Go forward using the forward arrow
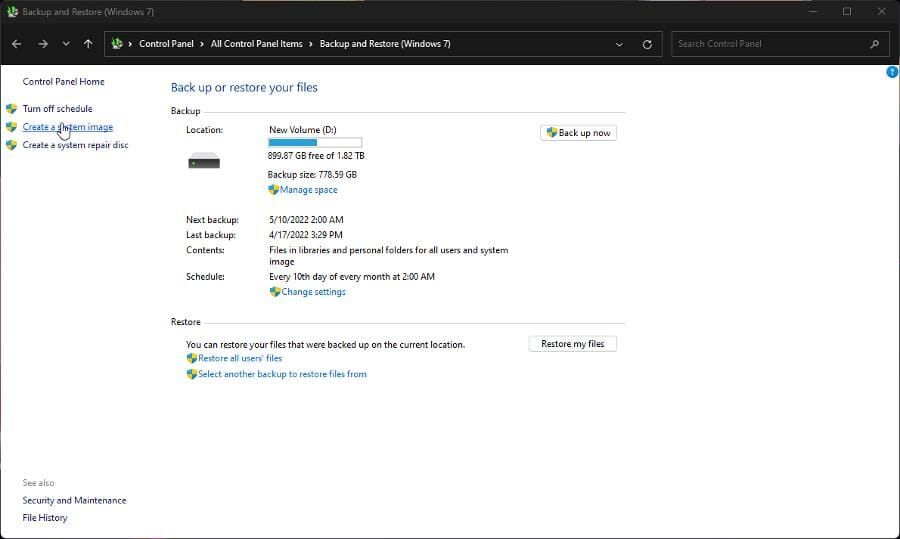 pyautogui.click(x=43, y=44)
